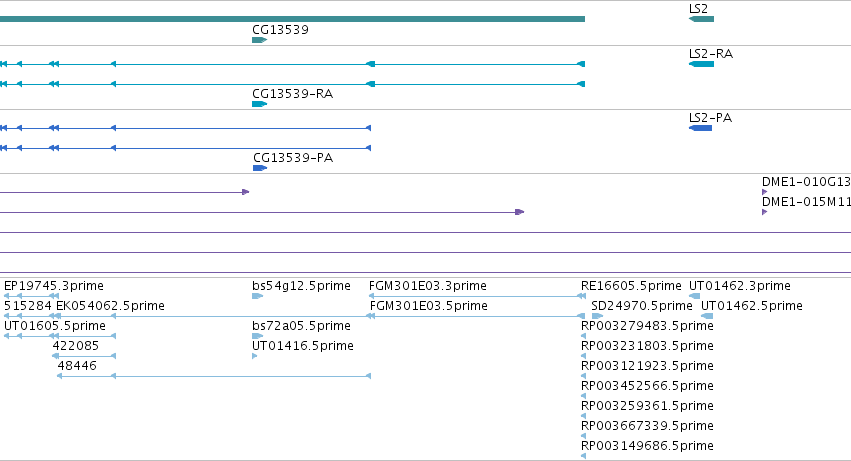
Task: Select the RP003279483.5prime marker
Action: pos(583,337)
